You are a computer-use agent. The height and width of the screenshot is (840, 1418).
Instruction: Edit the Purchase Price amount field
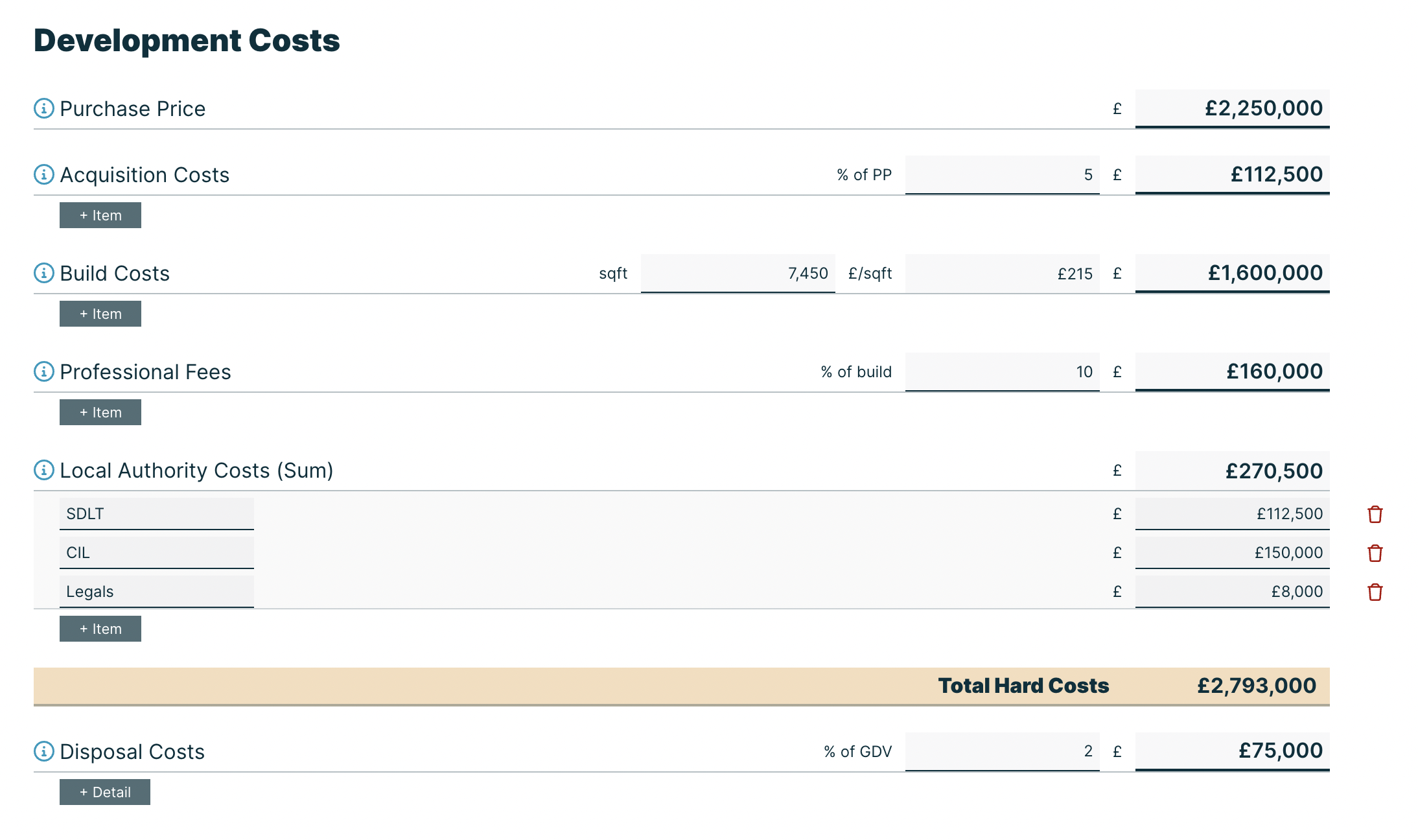(1231, 109)
